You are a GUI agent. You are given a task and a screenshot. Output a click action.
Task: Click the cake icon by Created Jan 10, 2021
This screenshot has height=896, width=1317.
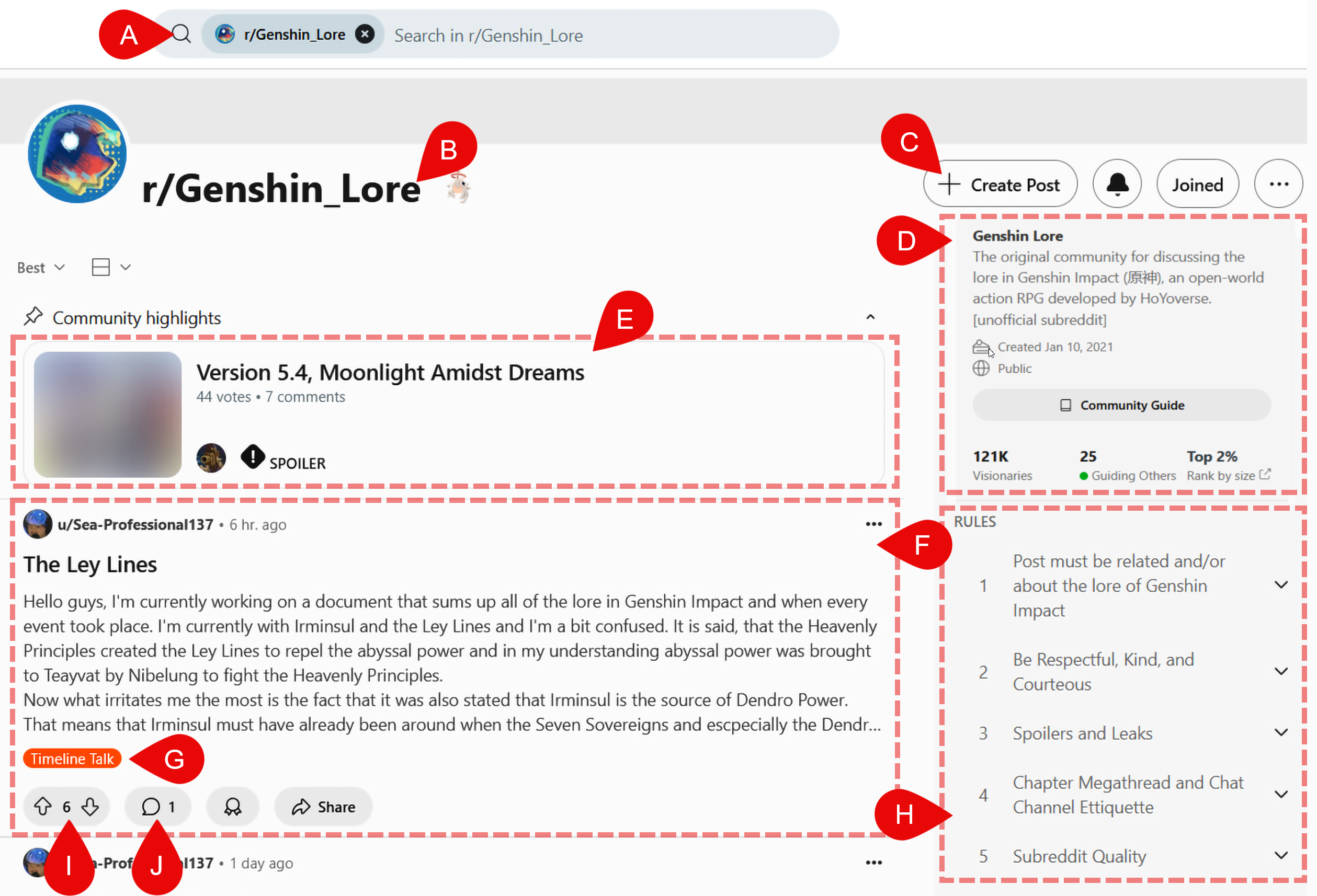point(981,347)
